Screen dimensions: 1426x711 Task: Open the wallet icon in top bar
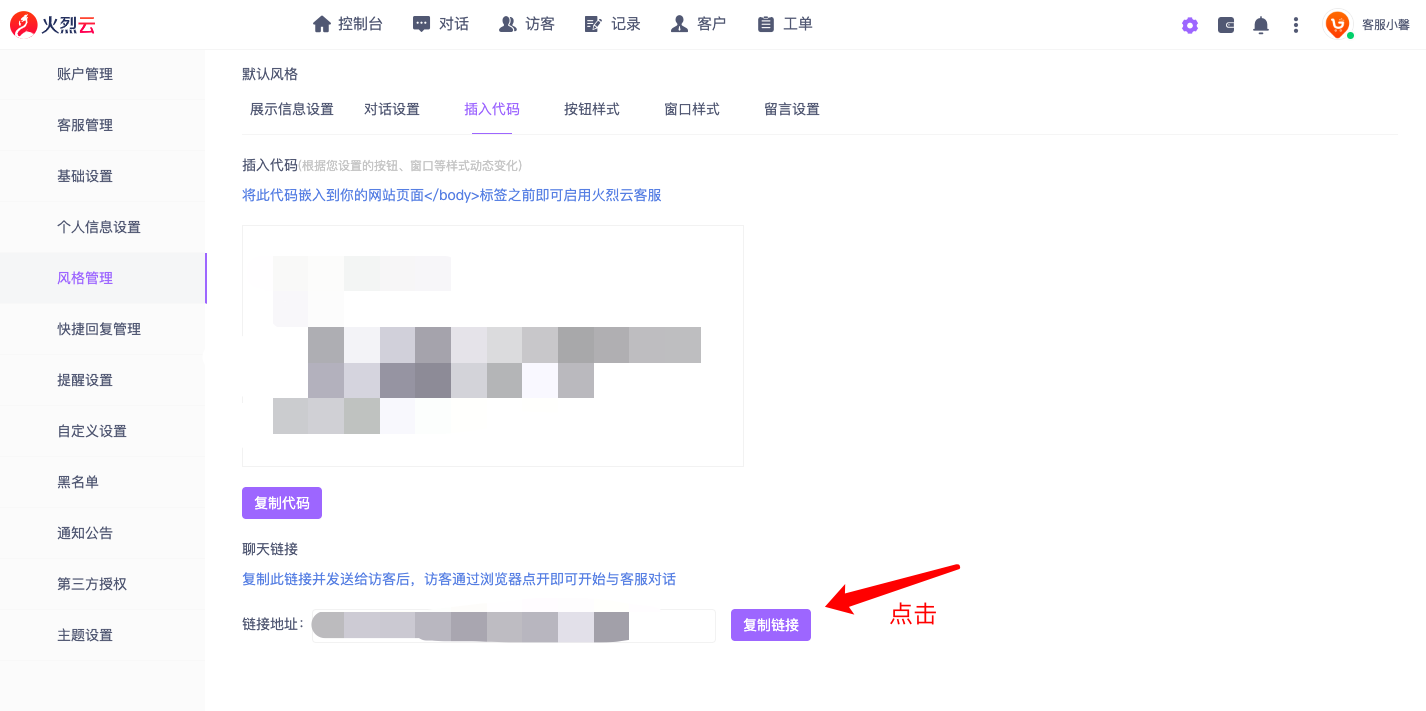pyautogui.click(x=1226, y=25)
